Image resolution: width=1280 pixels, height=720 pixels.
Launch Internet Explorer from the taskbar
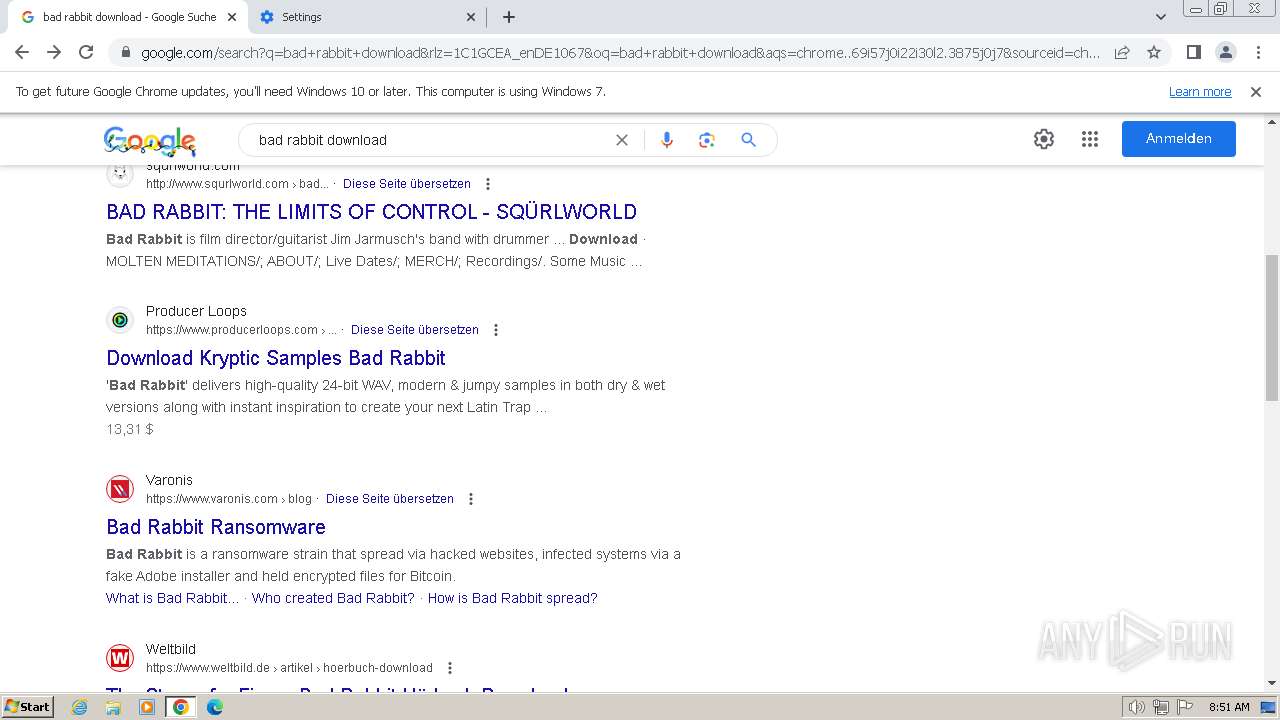[80, 707]
